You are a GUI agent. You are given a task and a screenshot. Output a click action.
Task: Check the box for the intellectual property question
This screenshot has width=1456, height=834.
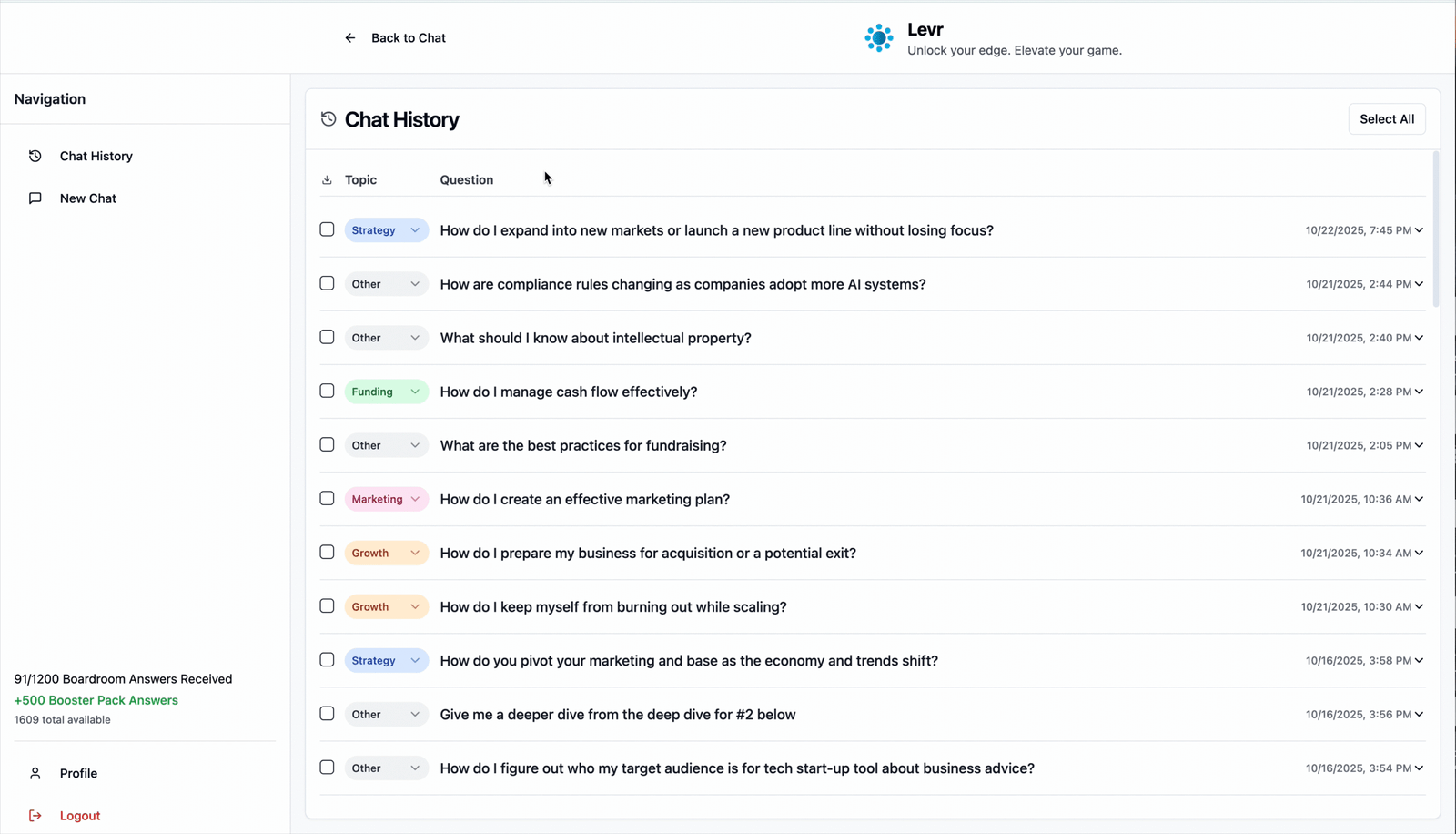click(327, 337)
